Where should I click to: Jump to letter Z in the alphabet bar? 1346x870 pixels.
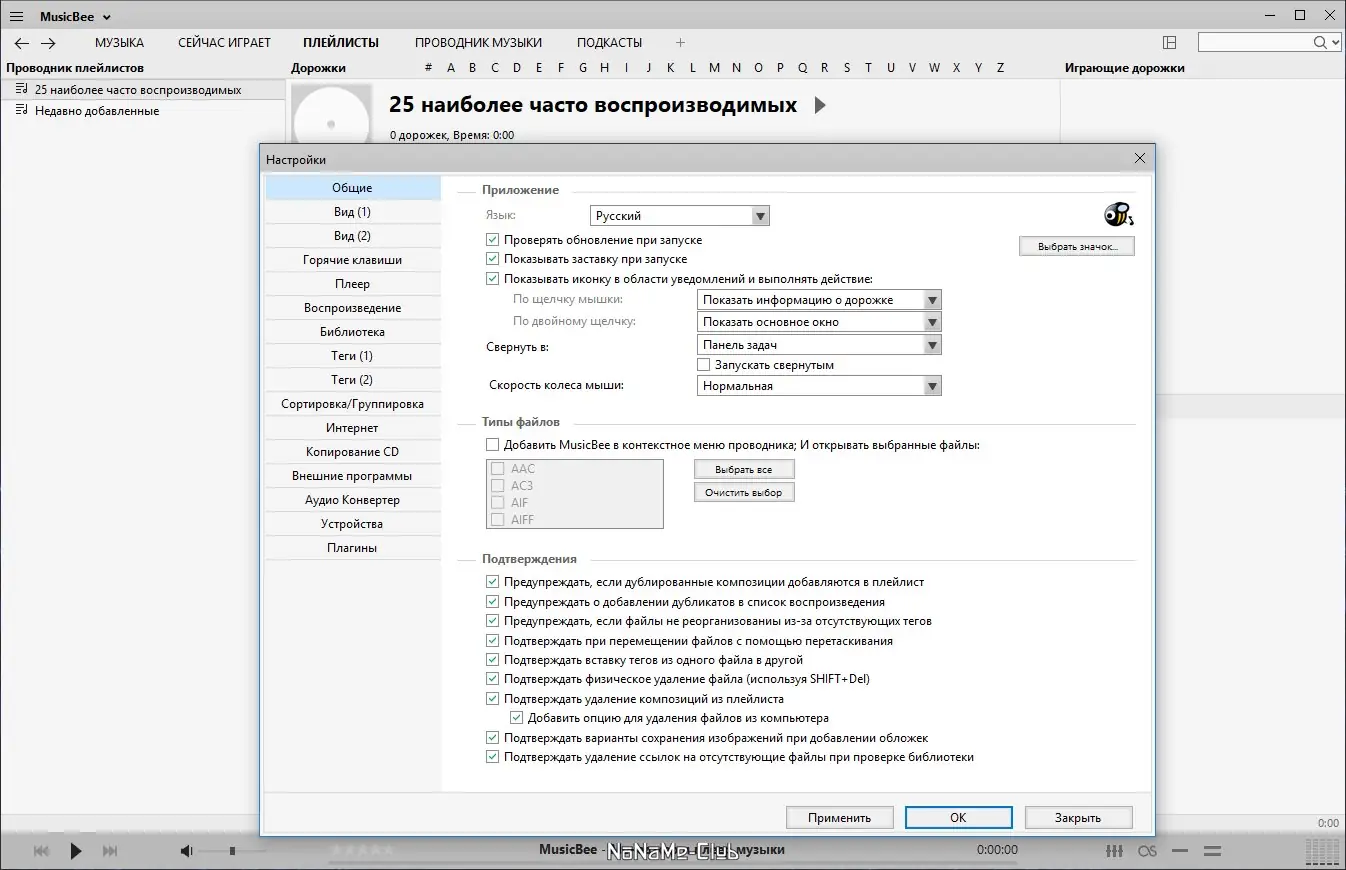click(x=1000, y=68)
